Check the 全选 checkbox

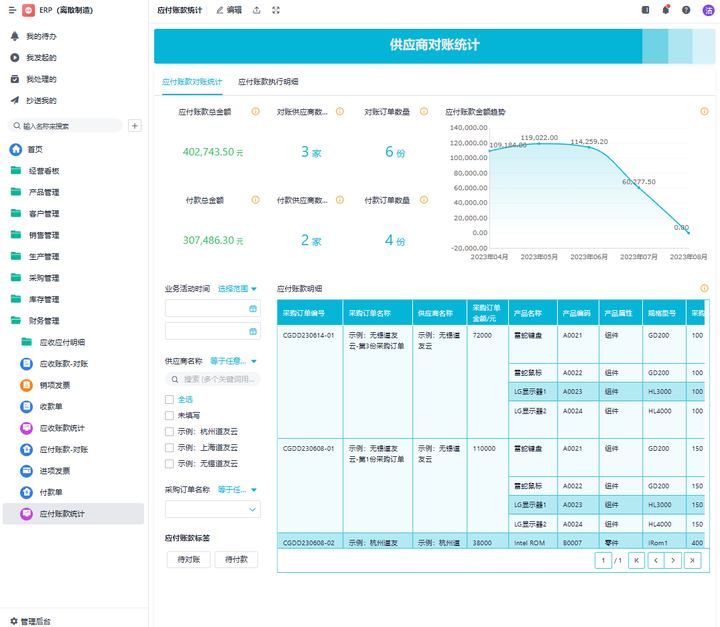pyautogui.click(x=170, y=399)
